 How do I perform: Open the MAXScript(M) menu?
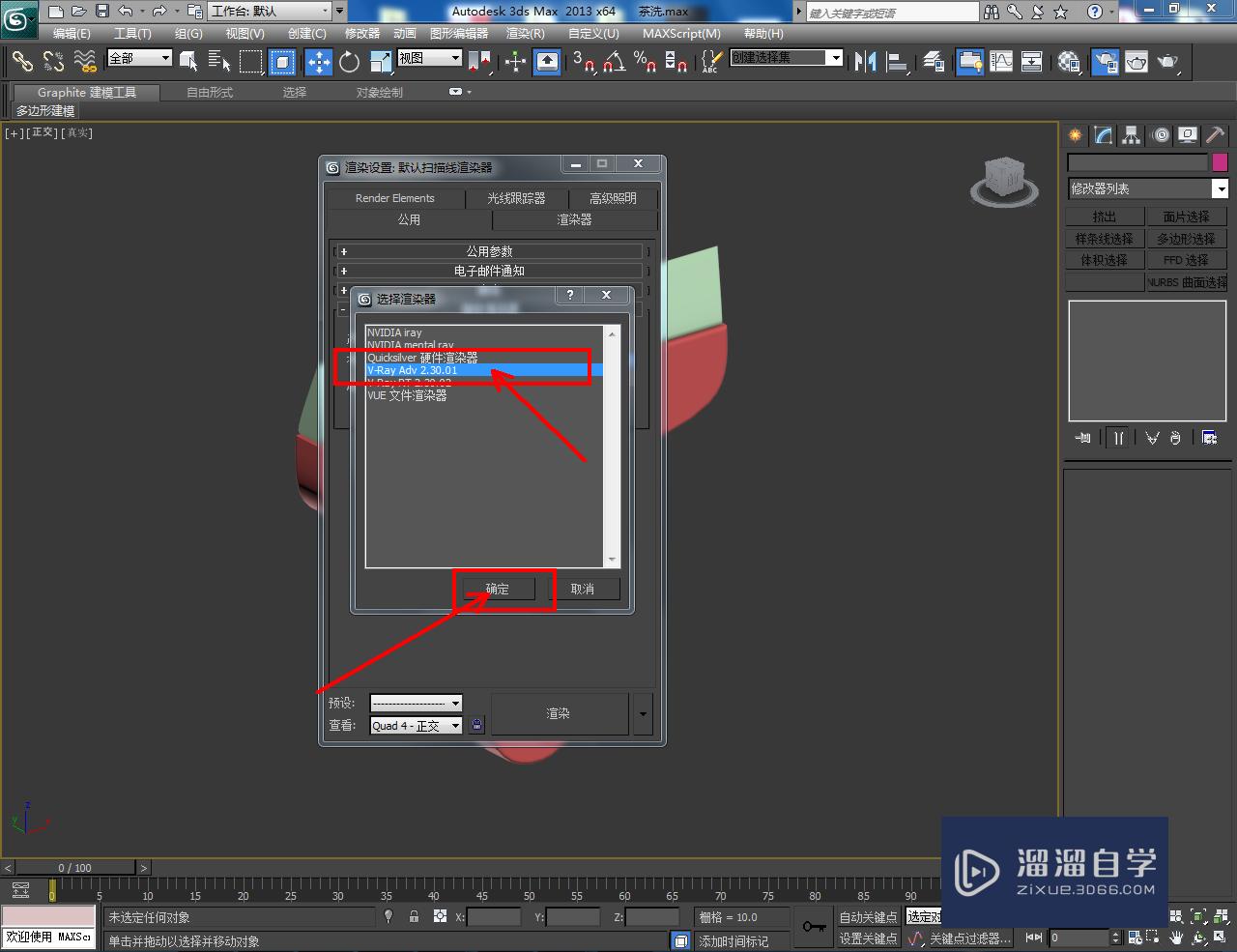681,34
